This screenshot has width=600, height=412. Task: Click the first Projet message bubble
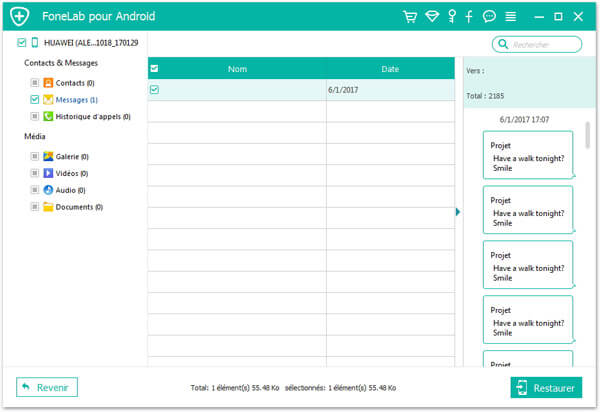528,155
